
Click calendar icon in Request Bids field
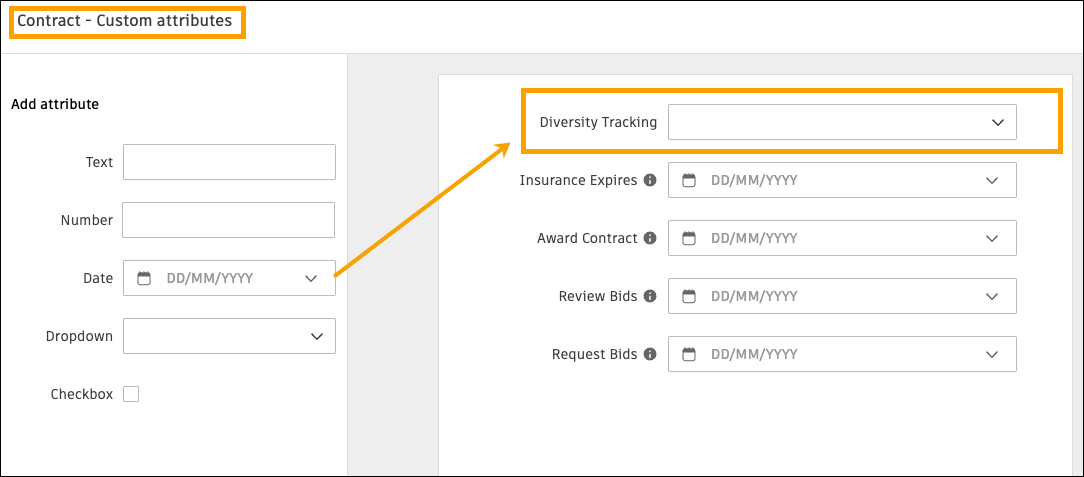point(689,355)
